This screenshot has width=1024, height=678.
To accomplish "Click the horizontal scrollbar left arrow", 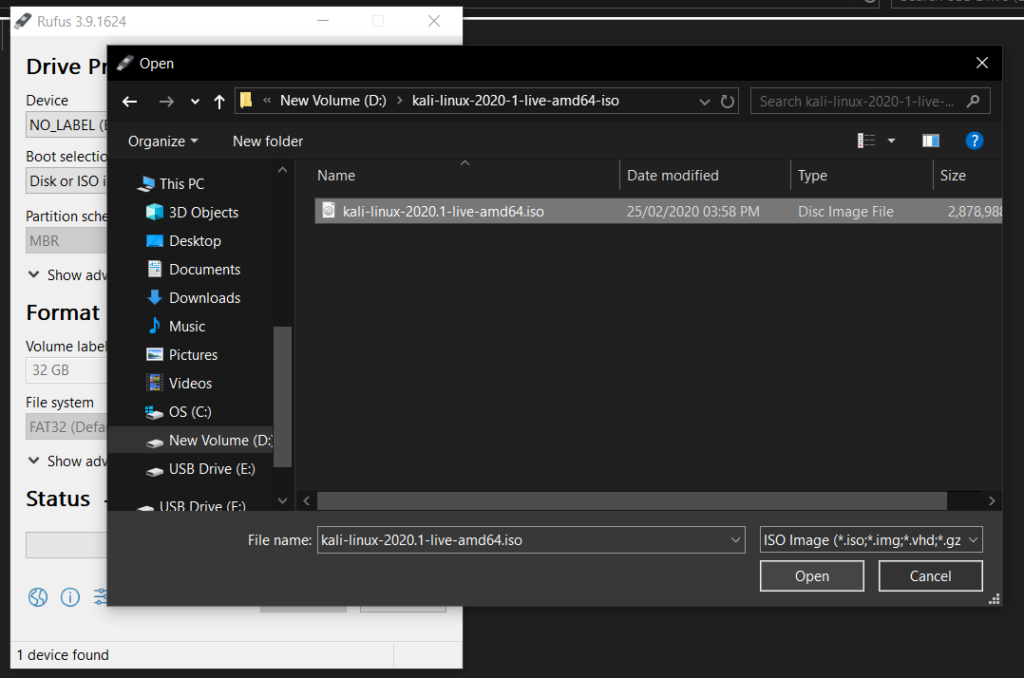I will pos(307,501).
